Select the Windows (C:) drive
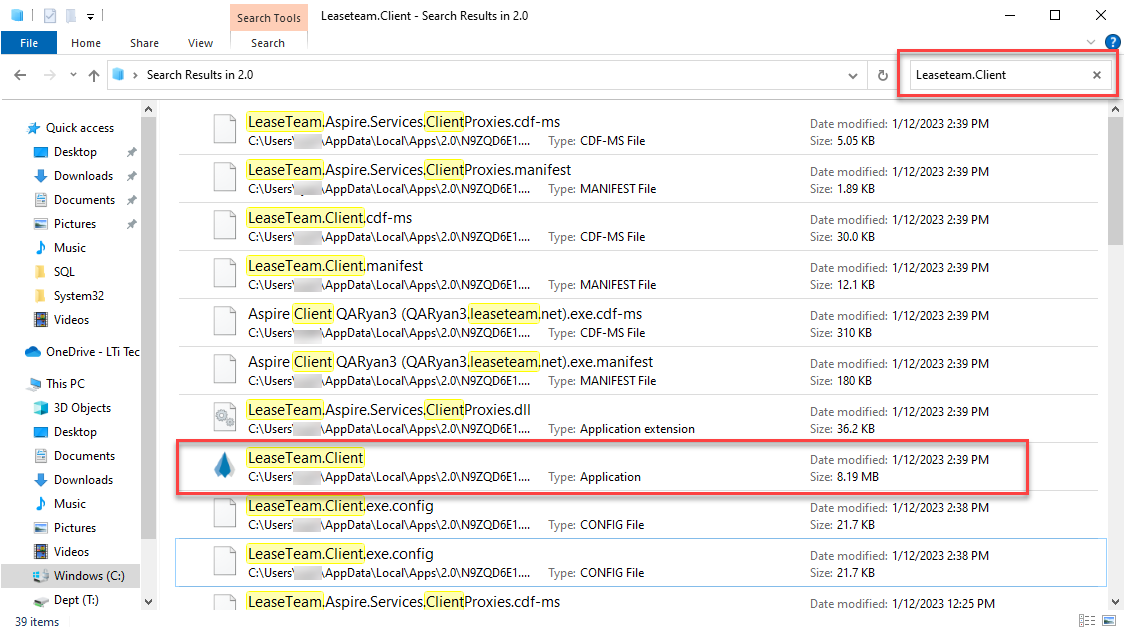The height and width of the screenshot is (634, 1125). pyautogui.click(x=88, y=576)
